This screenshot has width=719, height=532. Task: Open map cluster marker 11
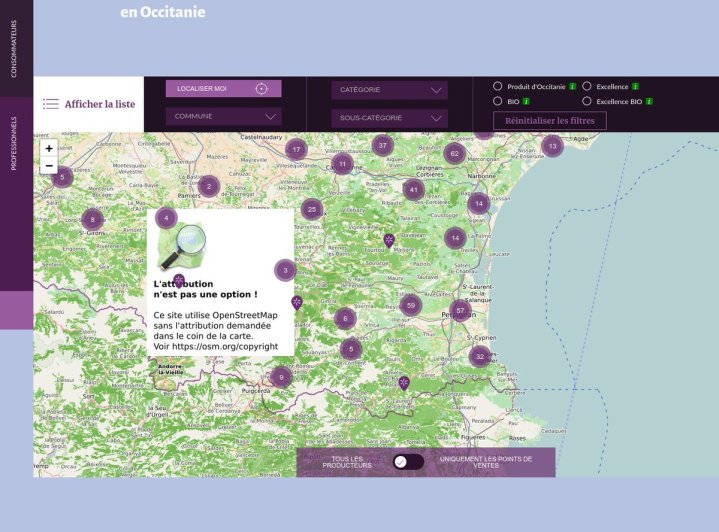coord(343,164)
